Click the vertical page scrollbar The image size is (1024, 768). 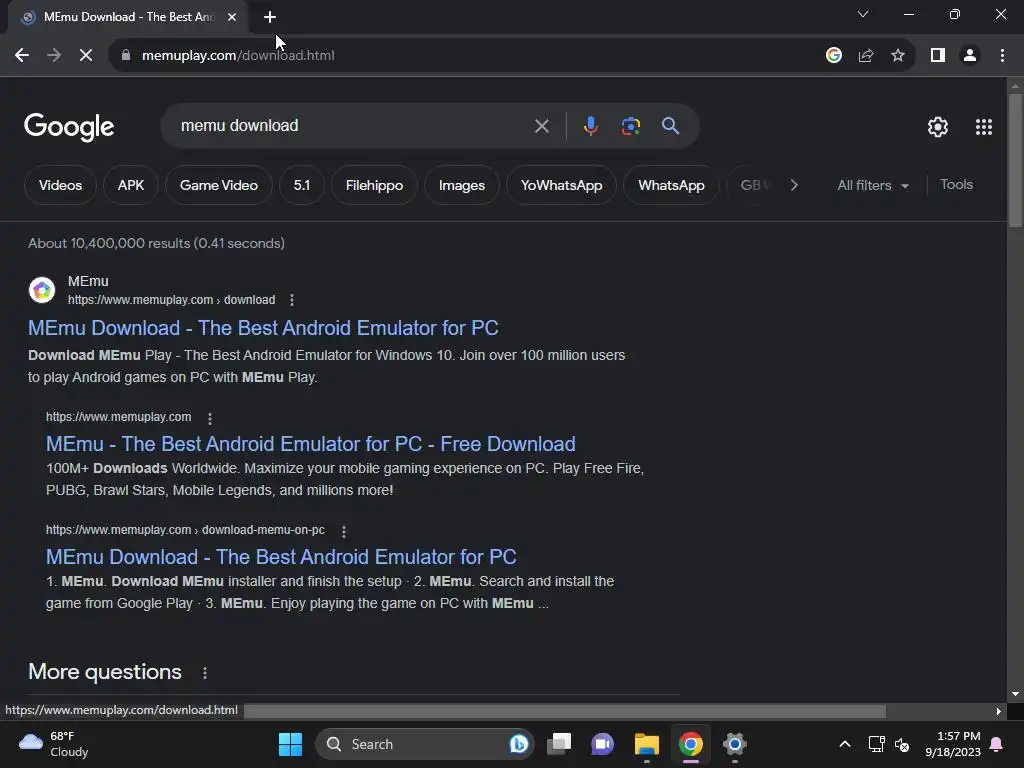tap(1015, 161)
